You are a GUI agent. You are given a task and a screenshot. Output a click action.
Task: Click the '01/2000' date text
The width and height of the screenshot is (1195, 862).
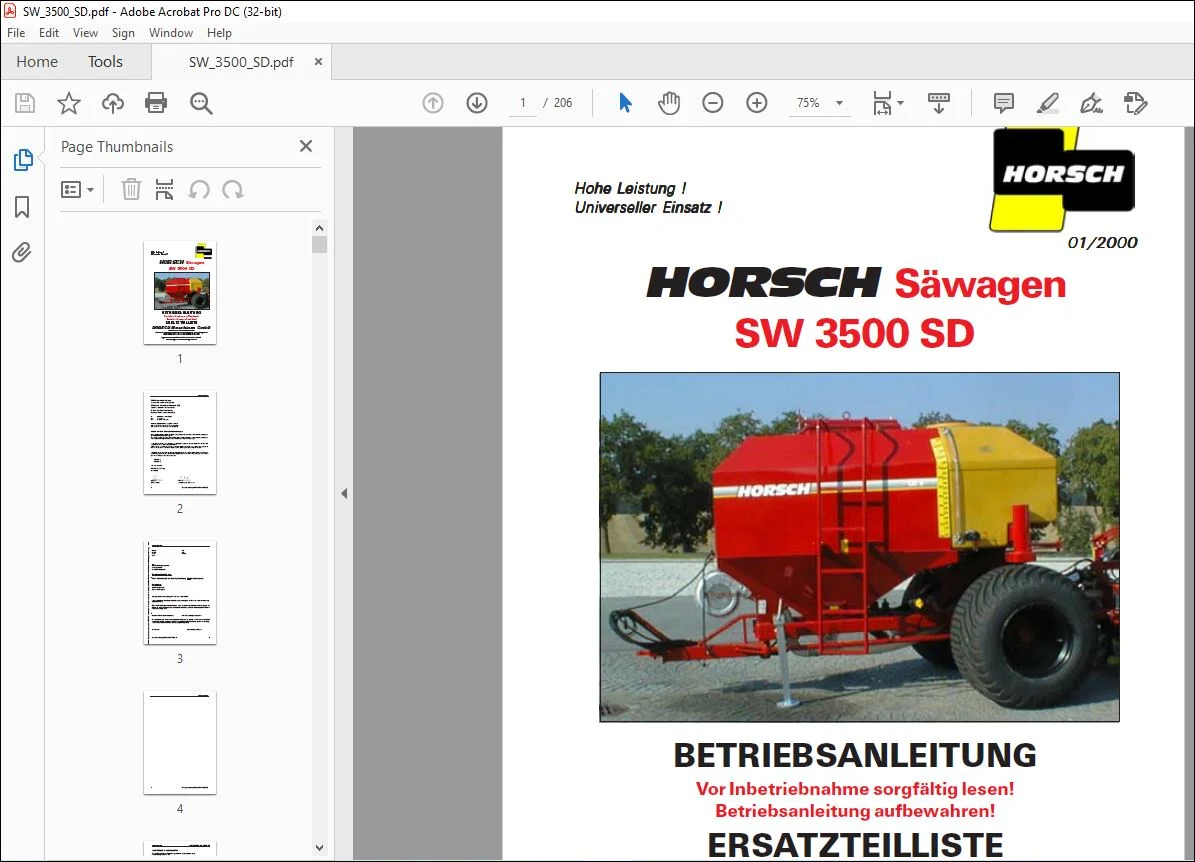point(1103,242)
